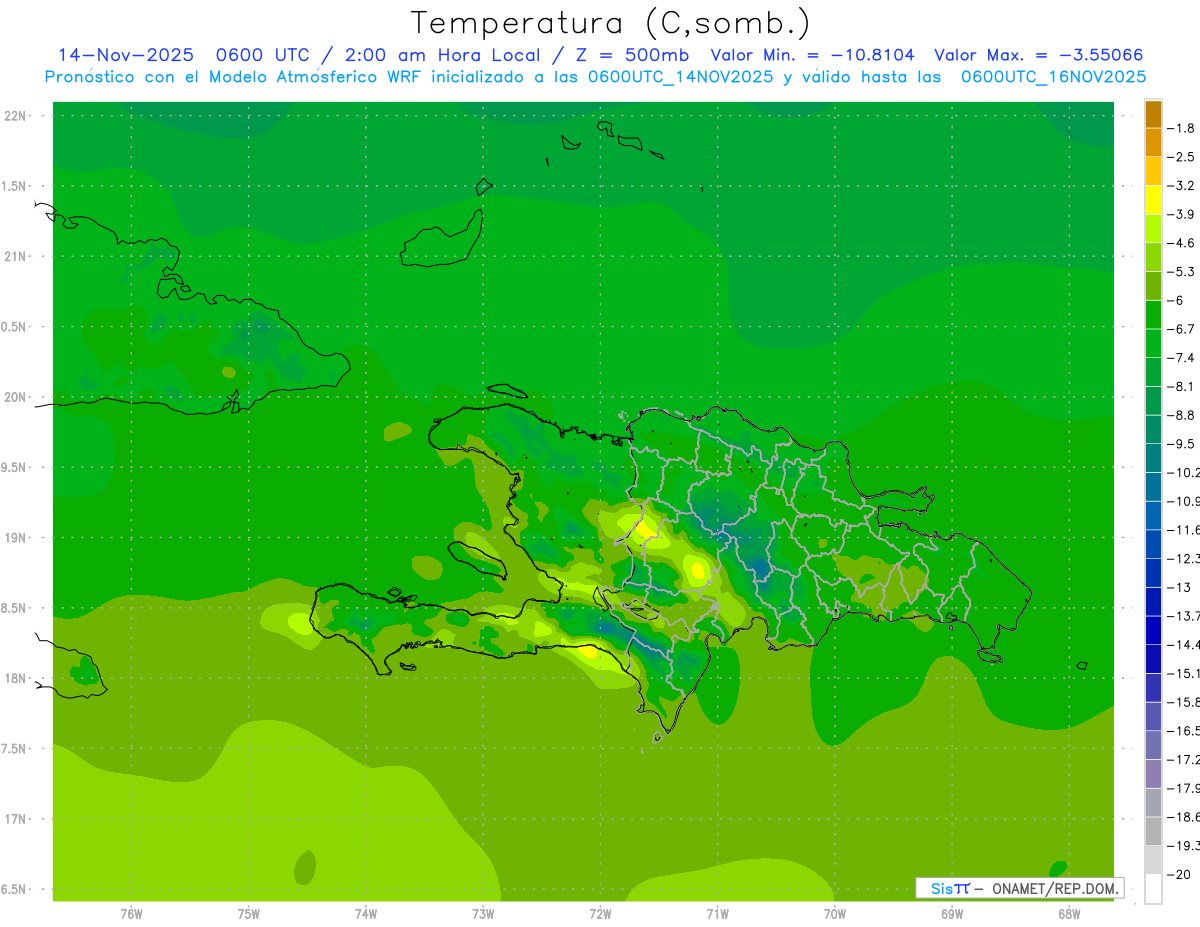
Task: Click the '0600UTC_14NOV2025' initialization time
Action: tap(681, 77)
